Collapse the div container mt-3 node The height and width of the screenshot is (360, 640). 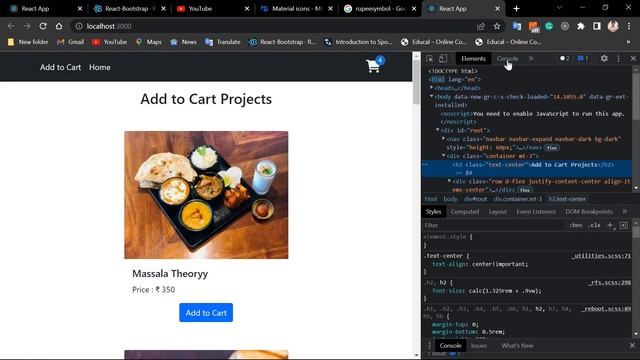[x=444, y=156]
